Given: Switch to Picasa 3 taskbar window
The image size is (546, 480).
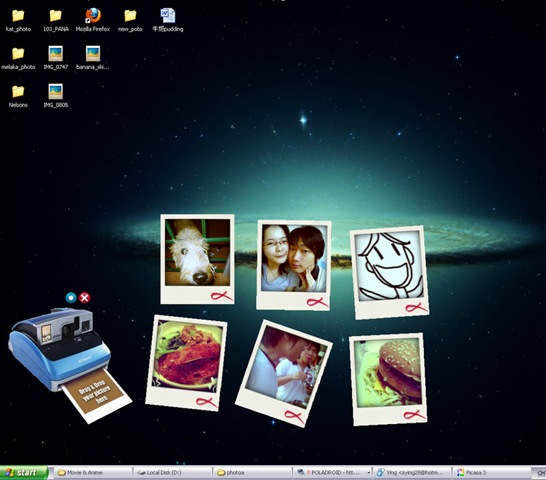Looking at the screenshot, I should (x=492, y=473).
